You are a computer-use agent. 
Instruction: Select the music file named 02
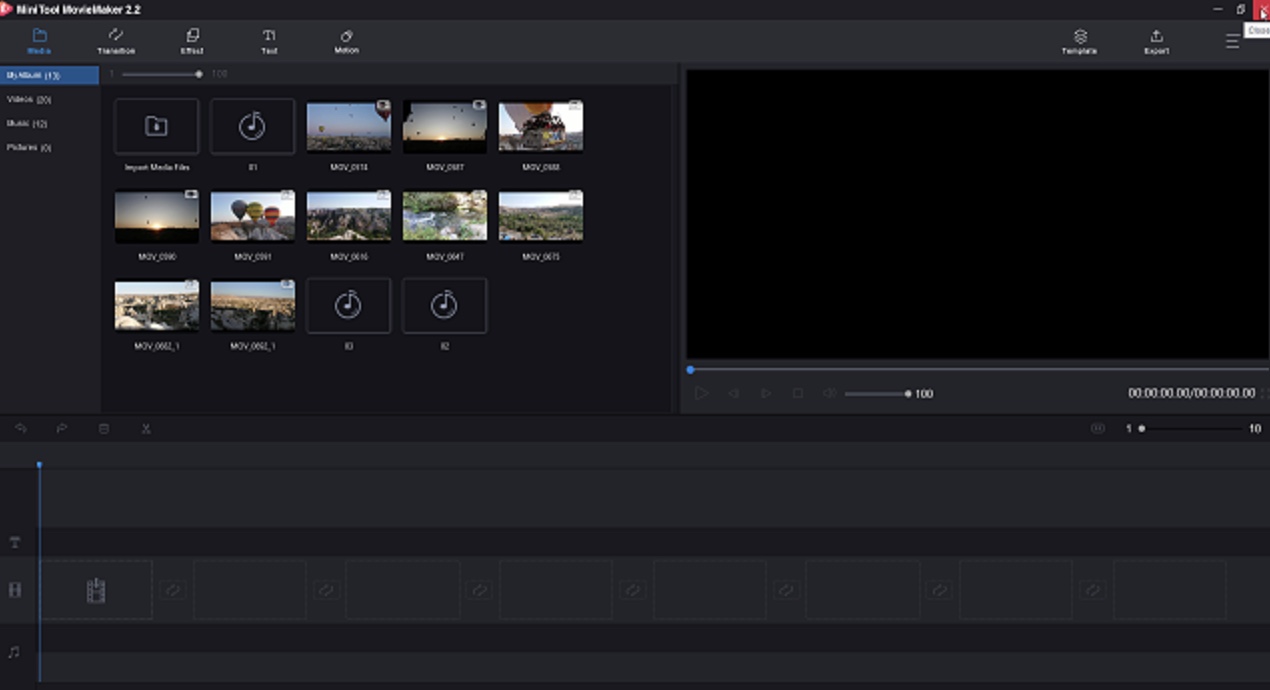(445, 305)
